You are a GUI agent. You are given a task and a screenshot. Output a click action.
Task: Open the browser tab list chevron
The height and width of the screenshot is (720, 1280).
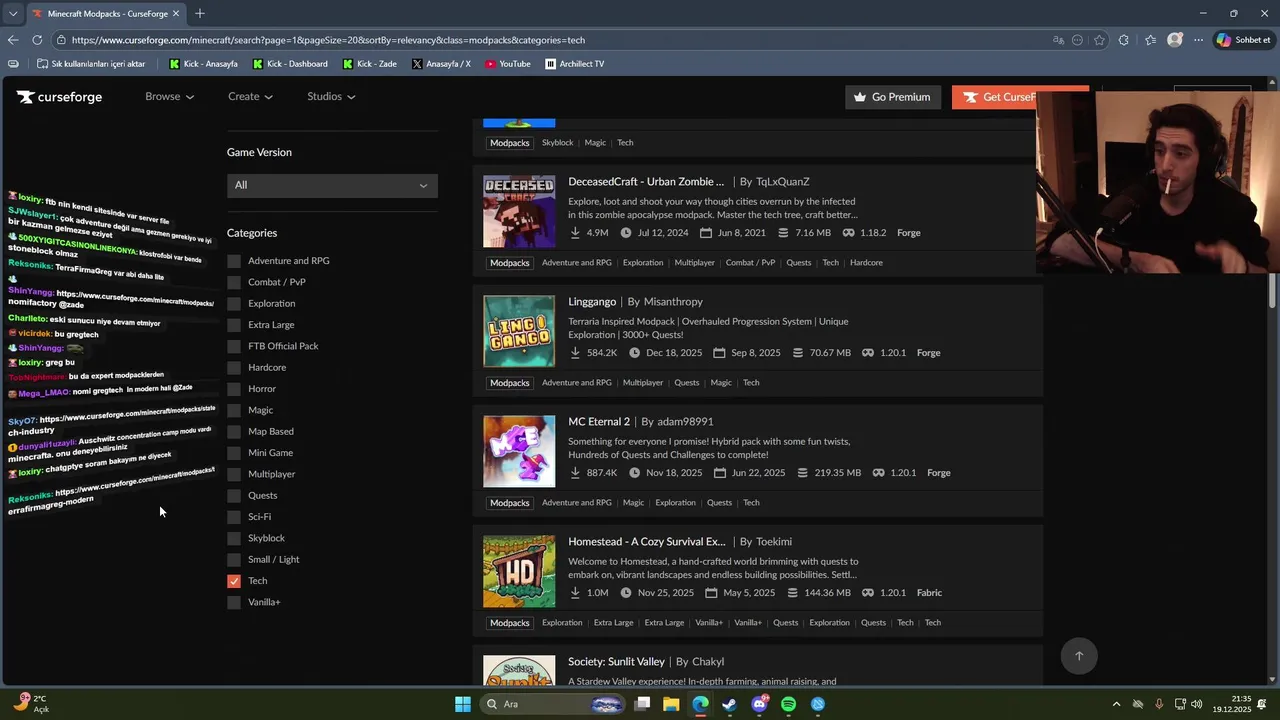coord(12,14)
